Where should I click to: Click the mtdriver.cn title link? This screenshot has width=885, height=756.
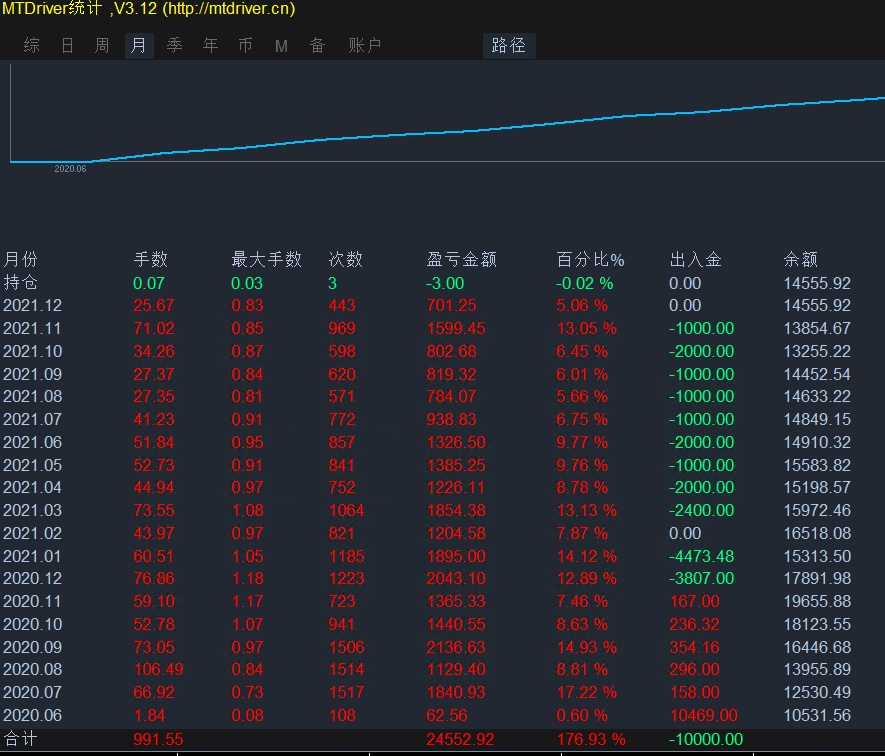point(230,8)
